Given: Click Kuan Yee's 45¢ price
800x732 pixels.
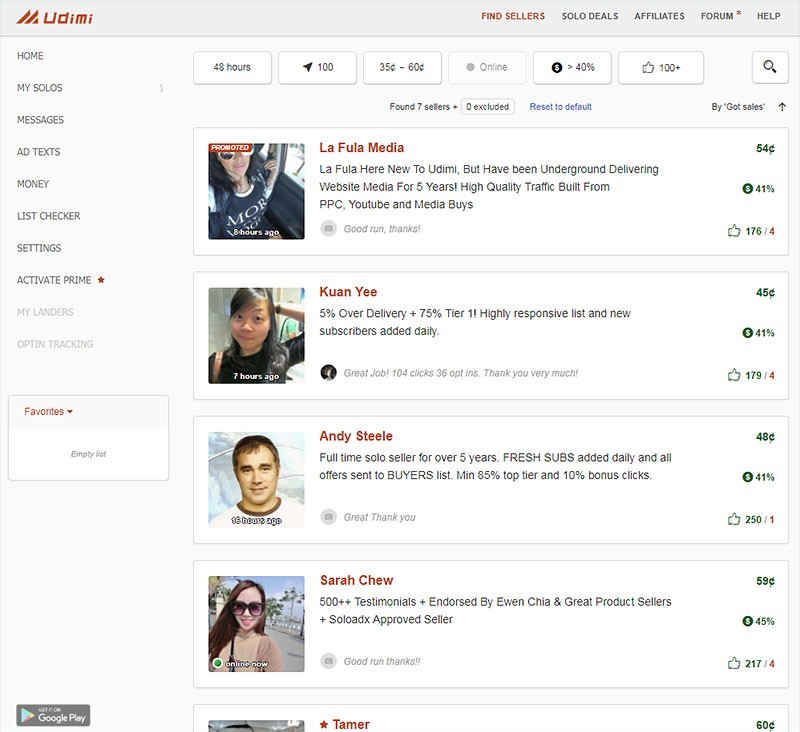Looking at the screenshot, I should [765, 293].
